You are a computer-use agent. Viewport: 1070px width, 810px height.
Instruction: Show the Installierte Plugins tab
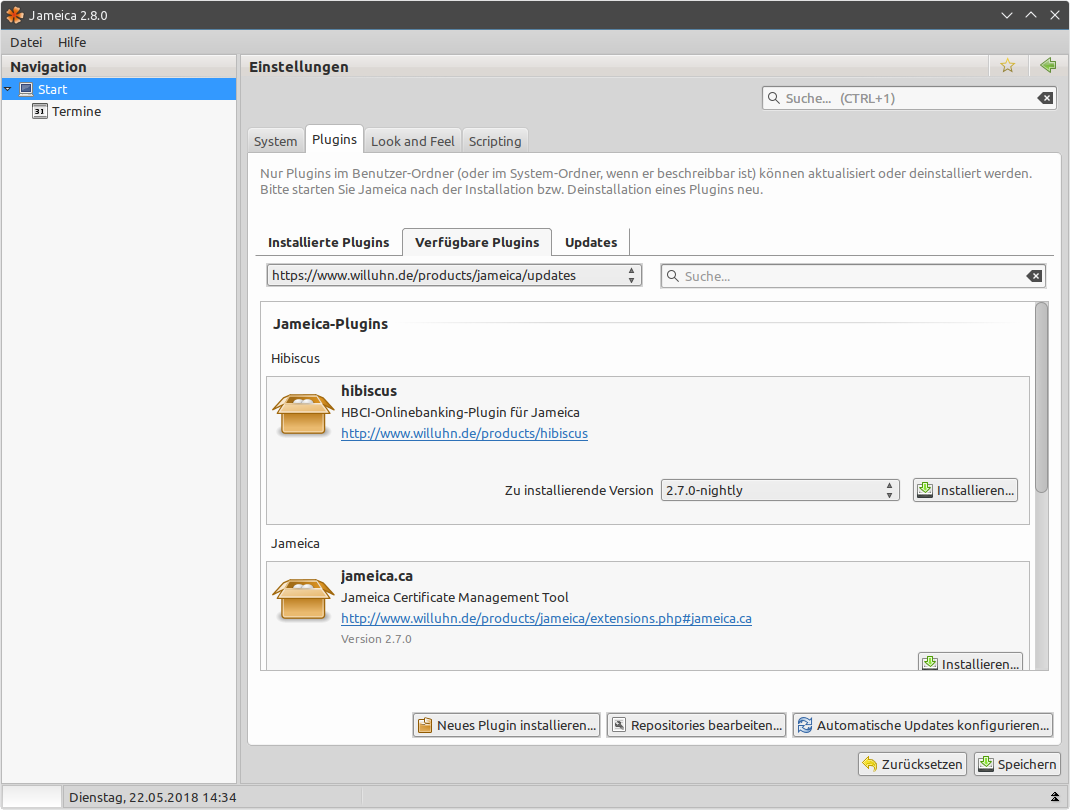tap(328, 242)
